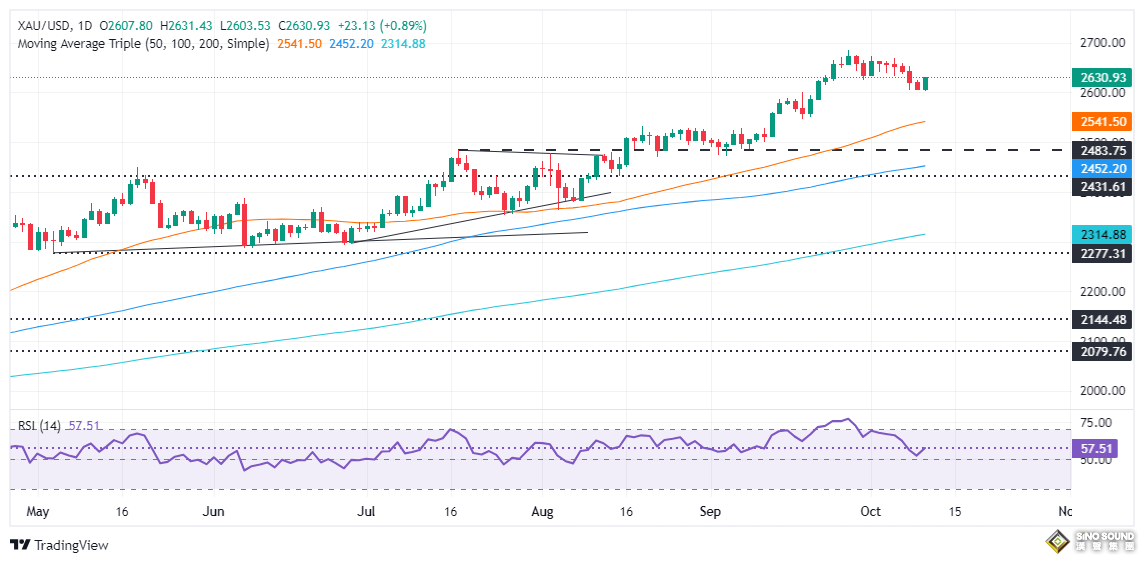Click the teal 2314.88 axis price tag

(x=1101, y=234)
